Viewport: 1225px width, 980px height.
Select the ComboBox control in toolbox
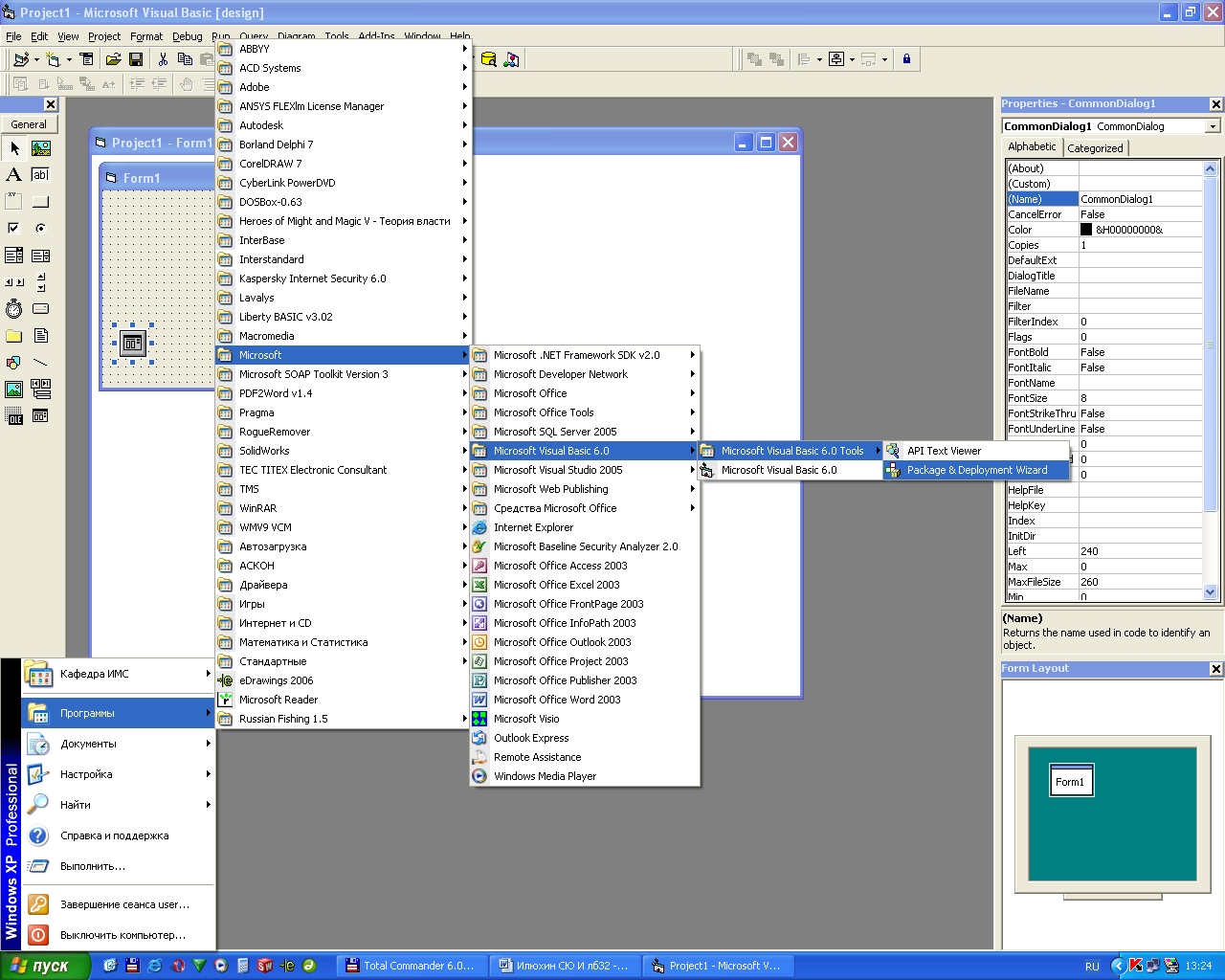14,256
